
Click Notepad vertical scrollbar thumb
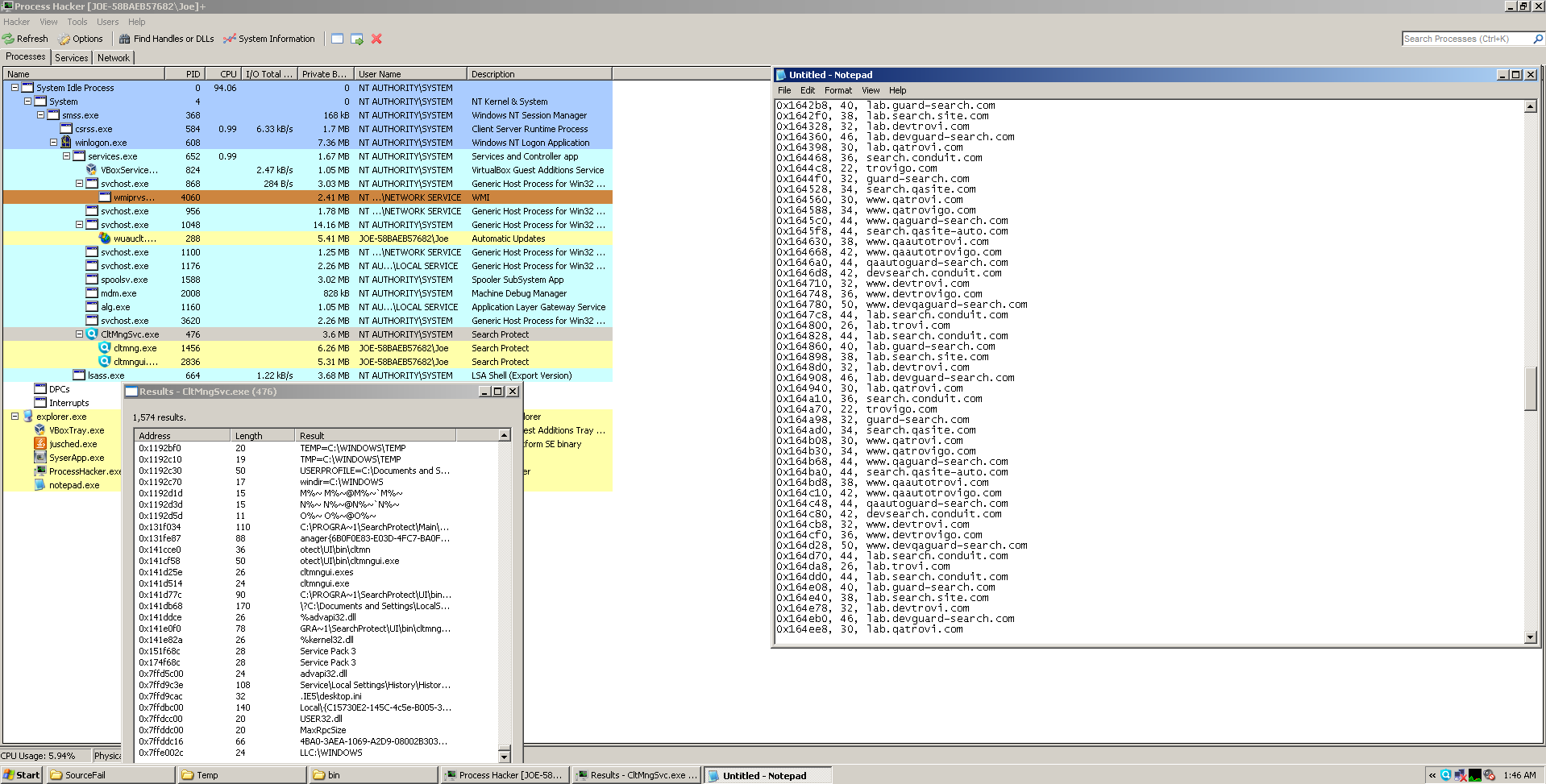(1531, 388)
